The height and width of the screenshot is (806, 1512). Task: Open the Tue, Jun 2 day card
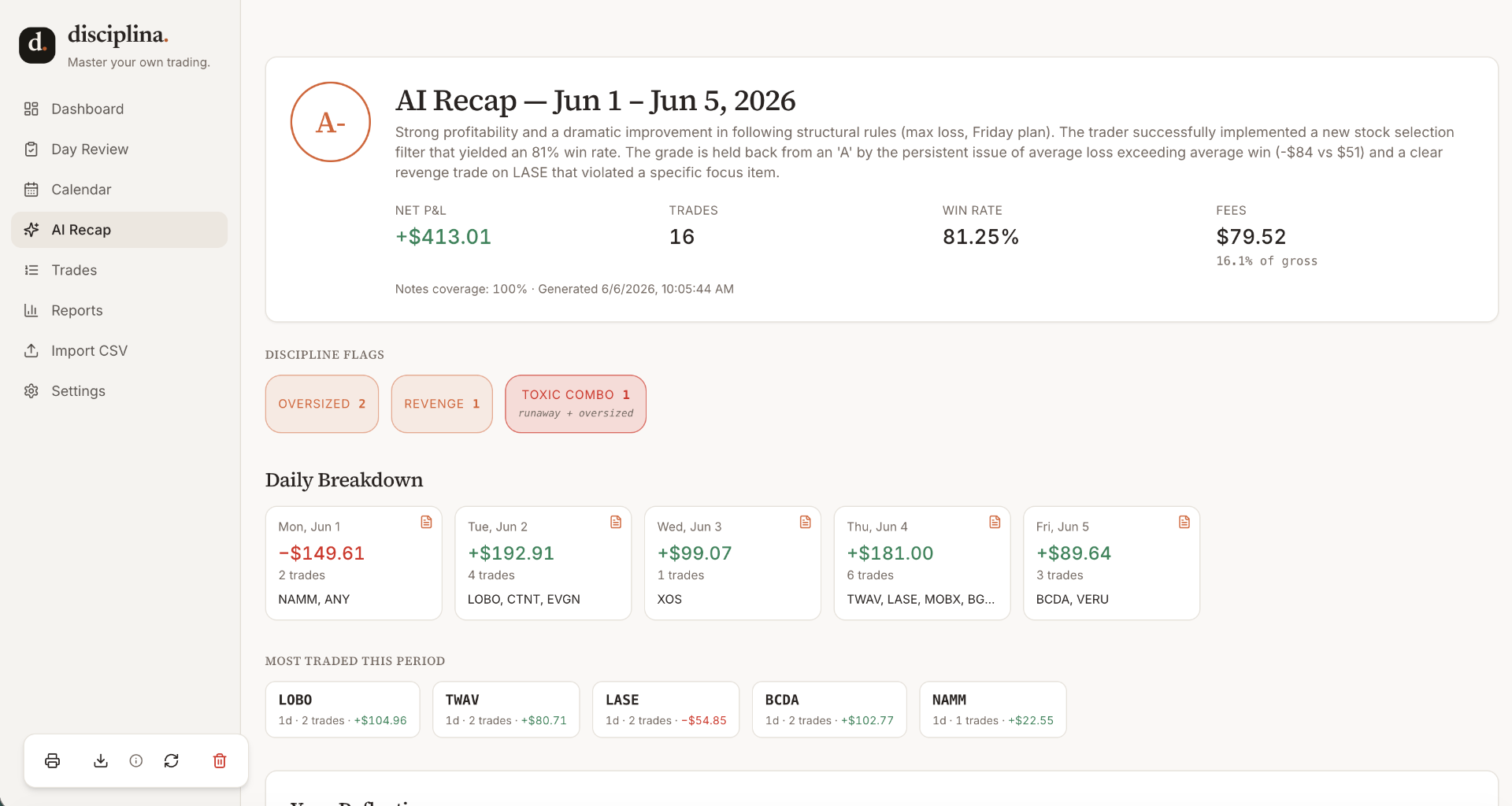click(543, 563)
